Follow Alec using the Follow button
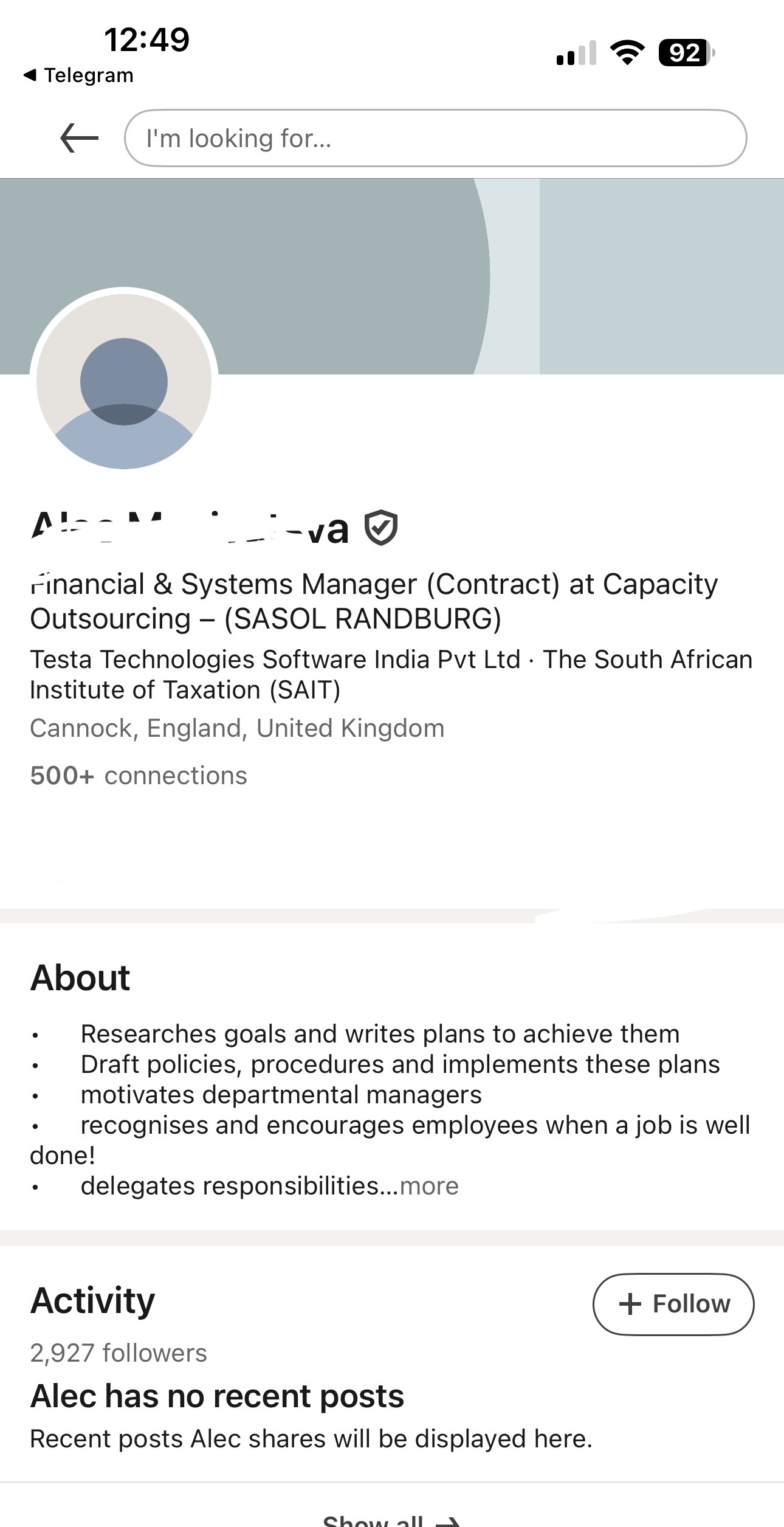Screen dimensions: 784x1527 tap(673, 1304)
